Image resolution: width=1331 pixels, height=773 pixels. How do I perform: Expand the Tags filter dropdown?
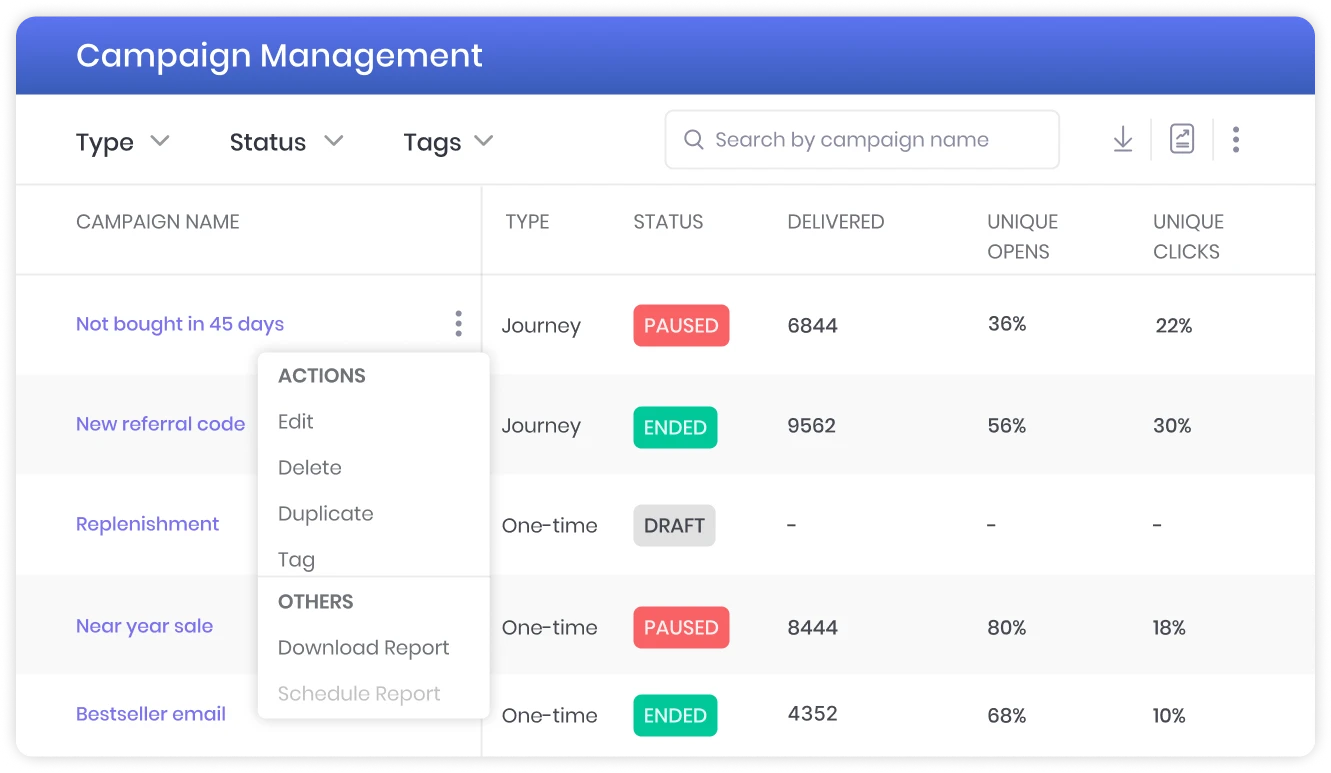point(449,142)
